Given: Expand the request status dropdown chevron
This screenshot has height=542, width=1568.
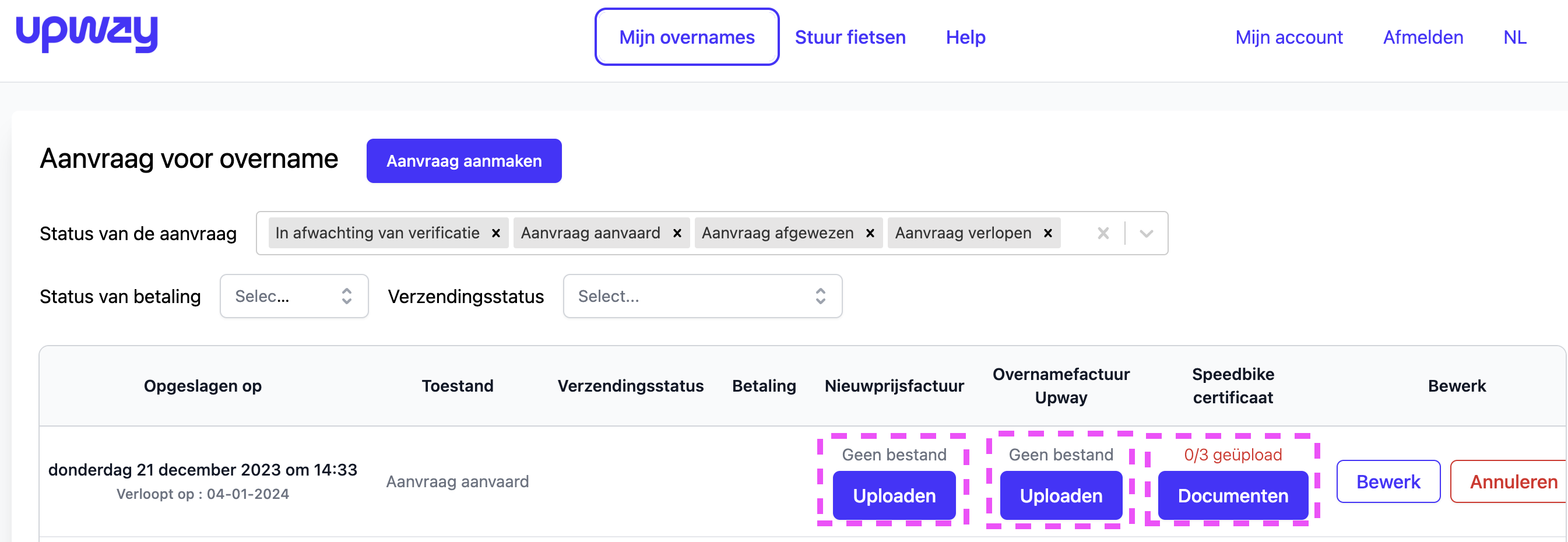Looking at the screenshot, I should [x=1146, y=234].
